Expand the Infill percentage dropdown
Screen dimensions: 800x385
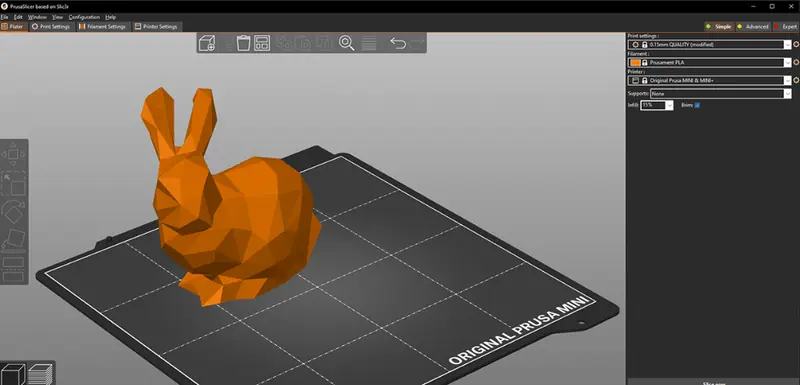click(x=669, y=105)
